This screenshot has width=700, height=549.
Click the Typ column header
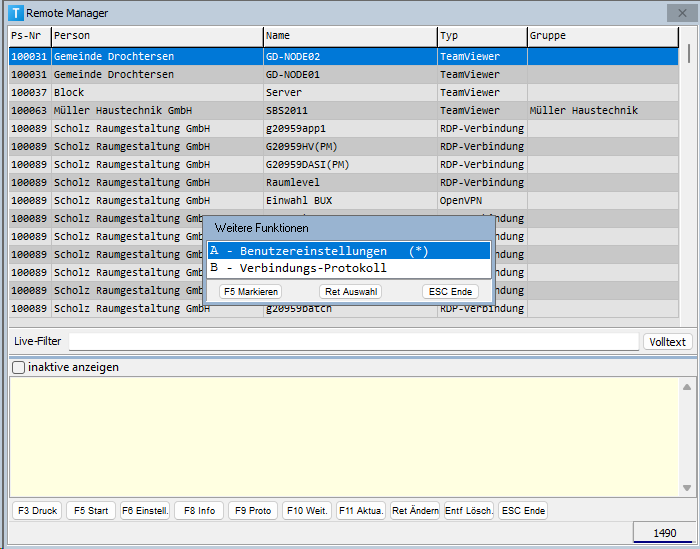[483, 36]
